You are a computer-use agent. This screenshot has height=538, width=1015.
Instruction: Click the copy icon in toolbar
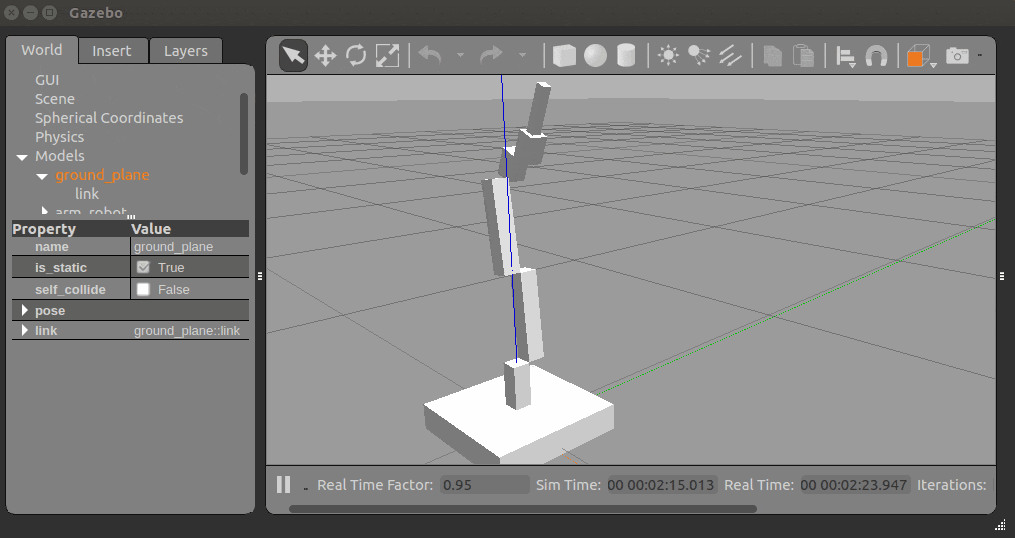coord(772,56)
